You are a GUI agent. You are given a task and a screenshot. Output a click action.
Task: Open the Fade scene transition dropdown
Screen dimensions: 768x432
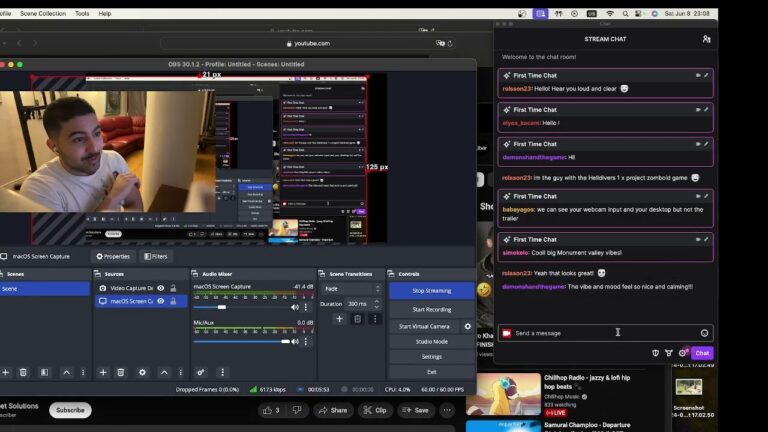coord(350,288)
